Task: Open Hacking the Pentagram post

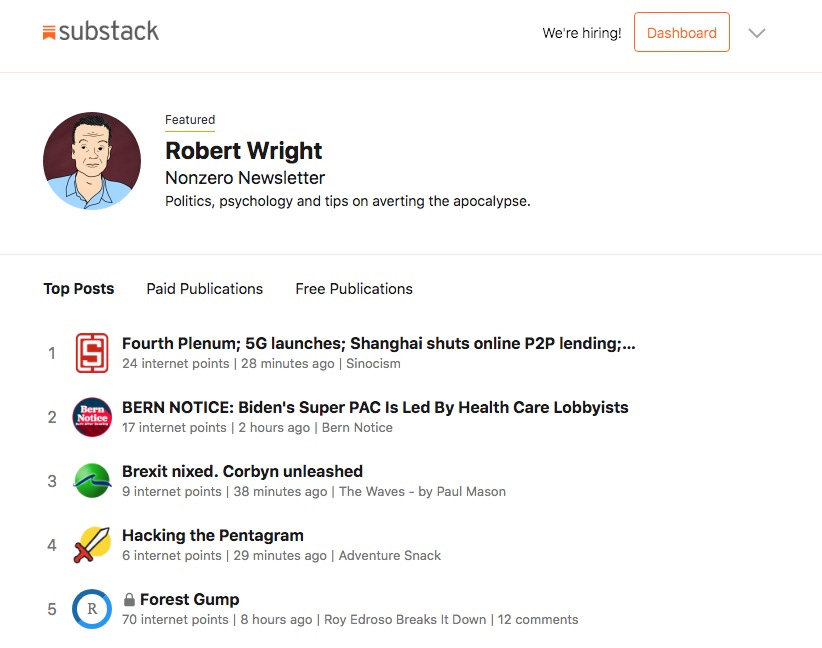Action: 213,535
